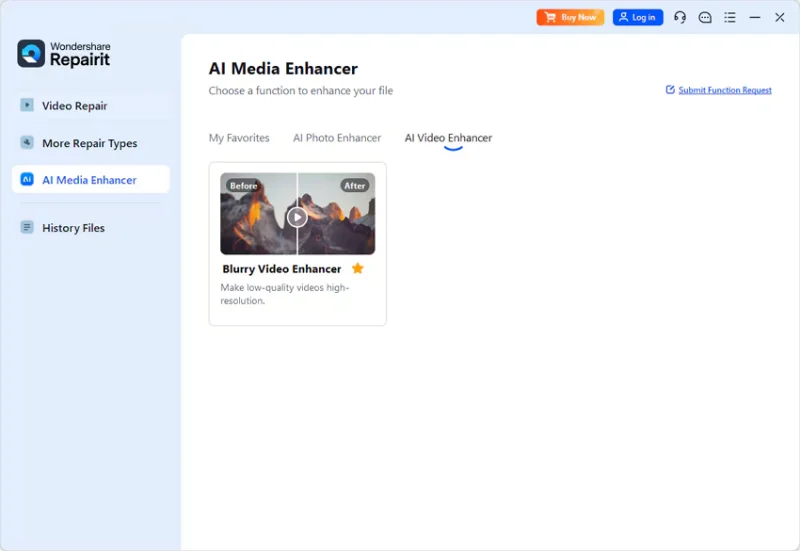Click the Blurry Video Enhancer title
The width and height of the screenshot is (800, 551).
[x=282, y=269]
